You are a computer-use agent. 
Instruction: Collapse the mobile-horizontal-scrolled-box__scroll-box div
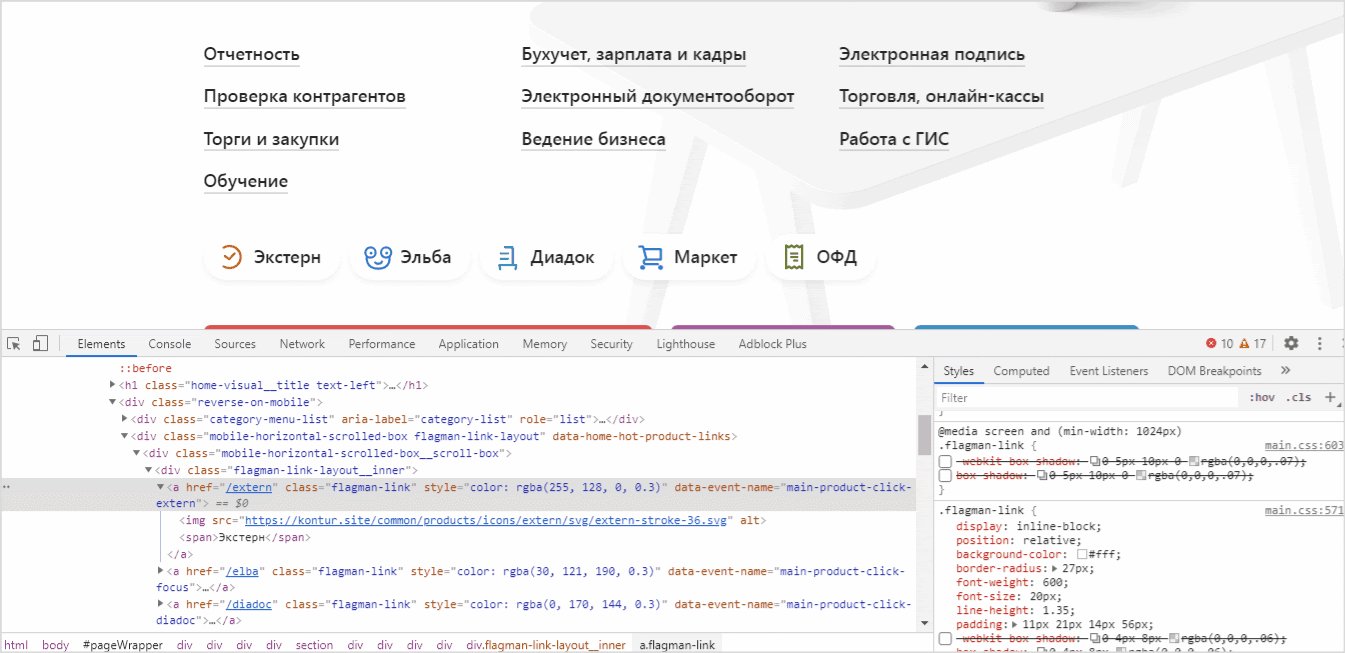(x=137, y=453)
